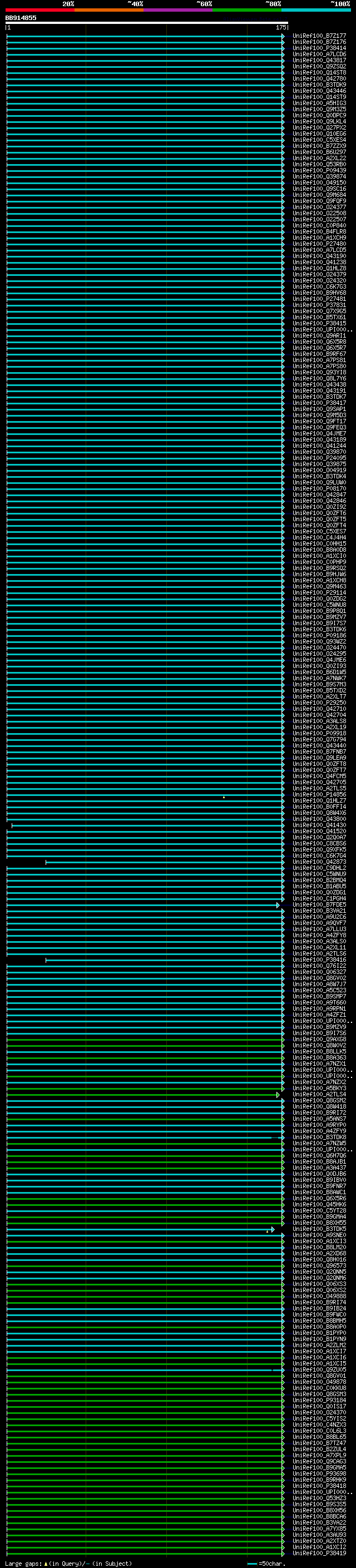Click the truncated alignment bar for UniRef100_P38416

(165, 960)
